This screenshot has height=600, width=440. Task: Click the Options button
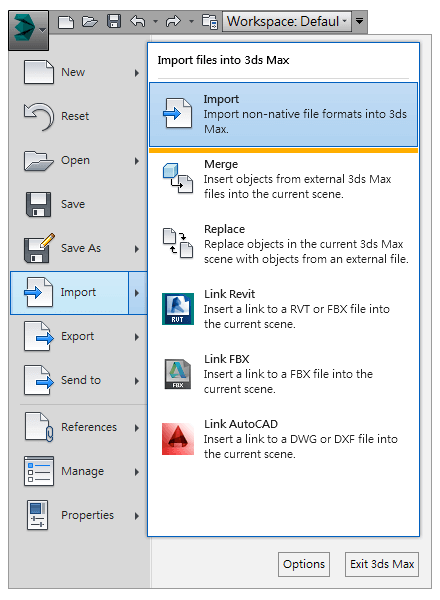coord(304,564)
